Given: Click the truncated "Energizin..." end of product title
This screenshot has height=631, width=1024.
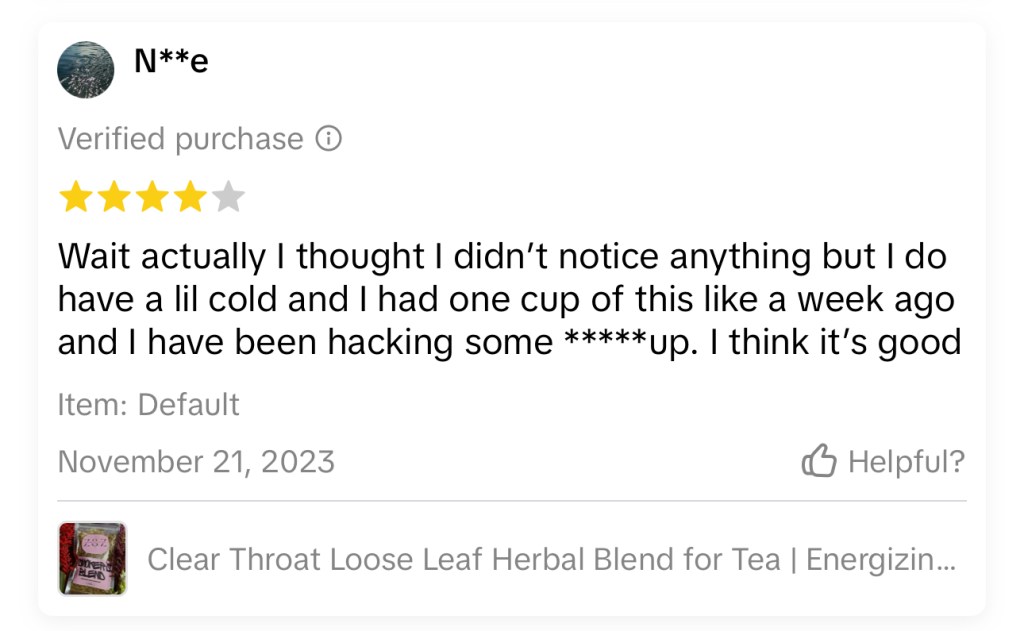Looking at the screenshot, I should point(880,559).
